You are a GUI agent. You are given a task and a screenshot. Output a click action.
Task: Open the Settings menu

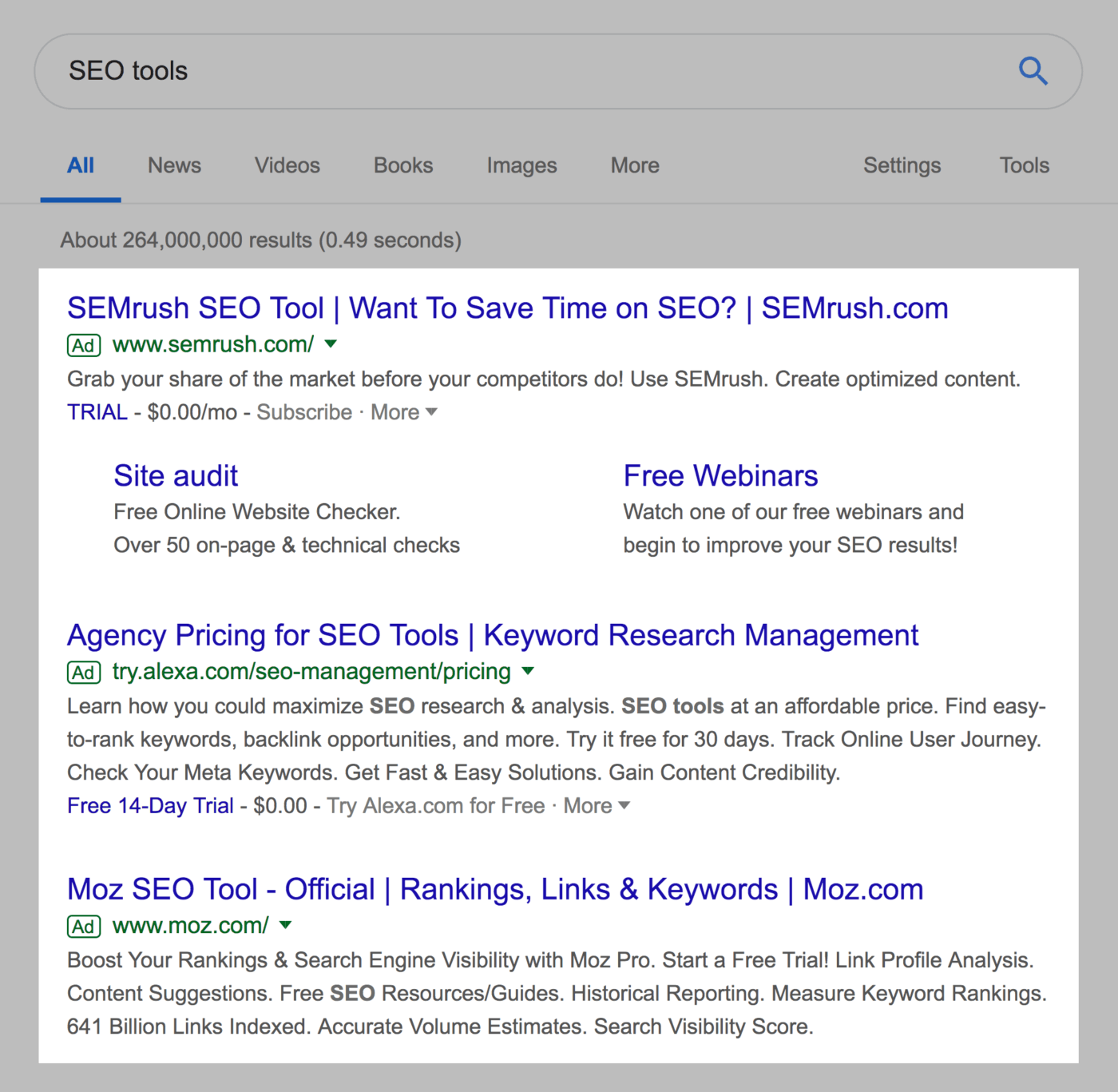click(x=902, y=165)
